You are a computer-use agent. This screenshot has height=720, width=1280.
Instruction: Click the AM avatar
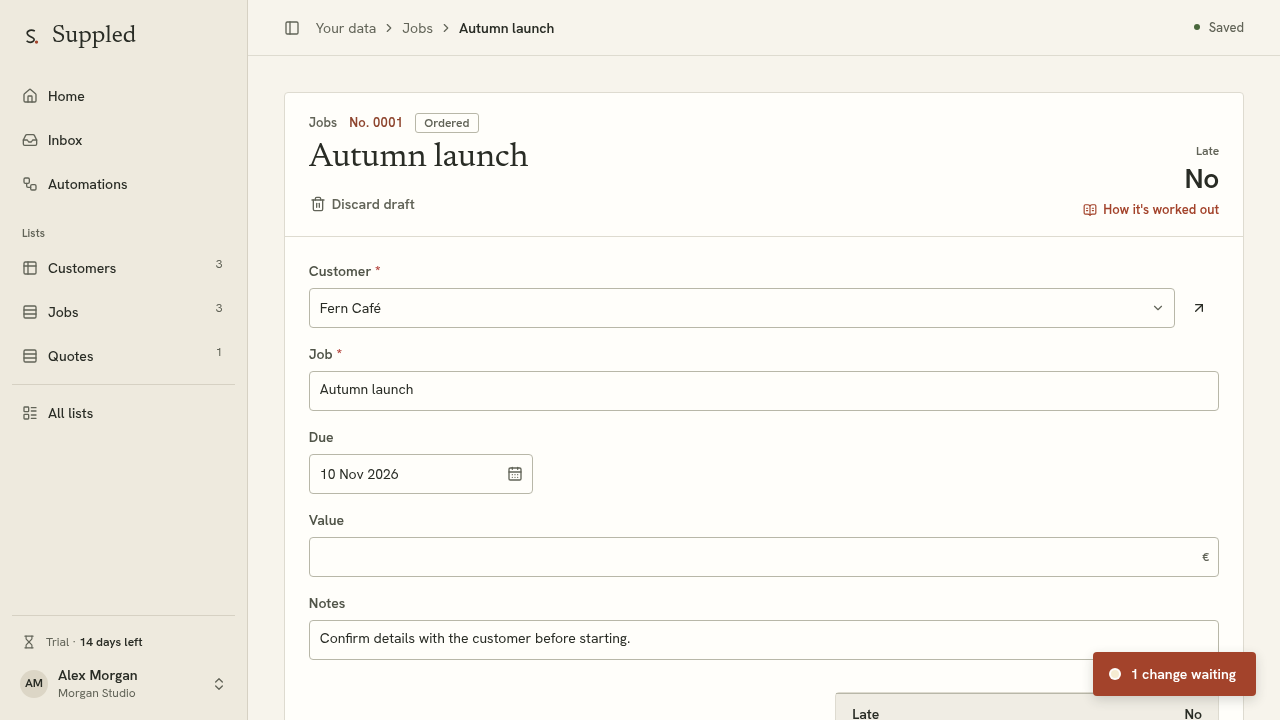tap(34, 684)
